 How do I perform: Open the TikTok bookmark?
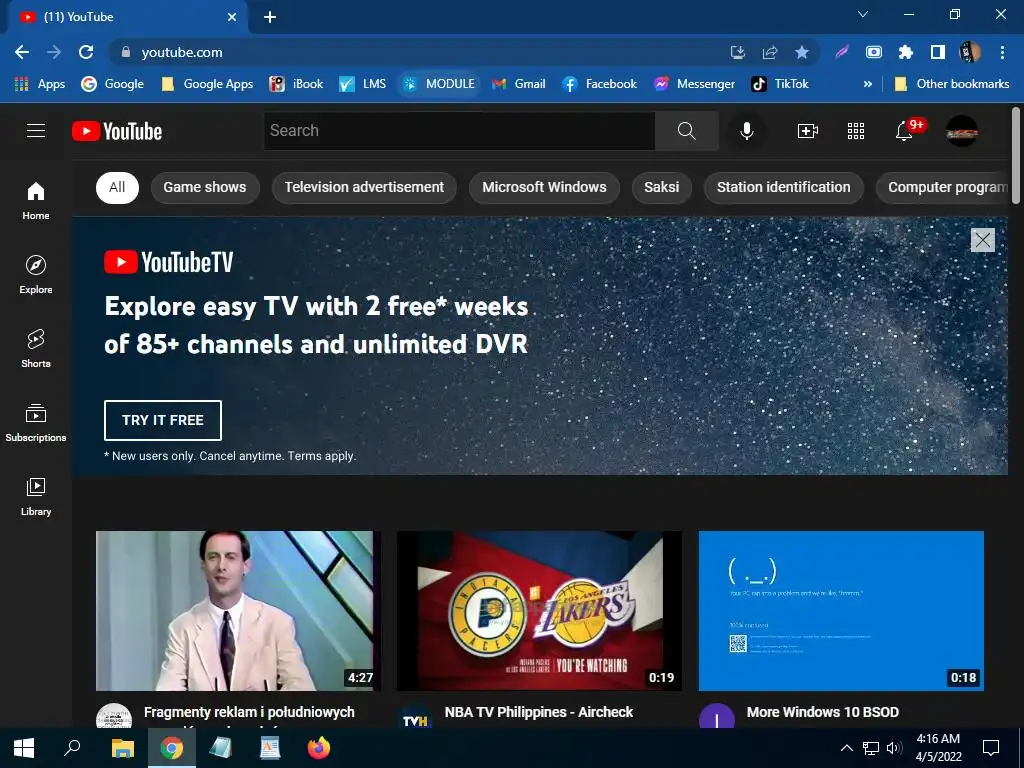(x=780, y=84)
